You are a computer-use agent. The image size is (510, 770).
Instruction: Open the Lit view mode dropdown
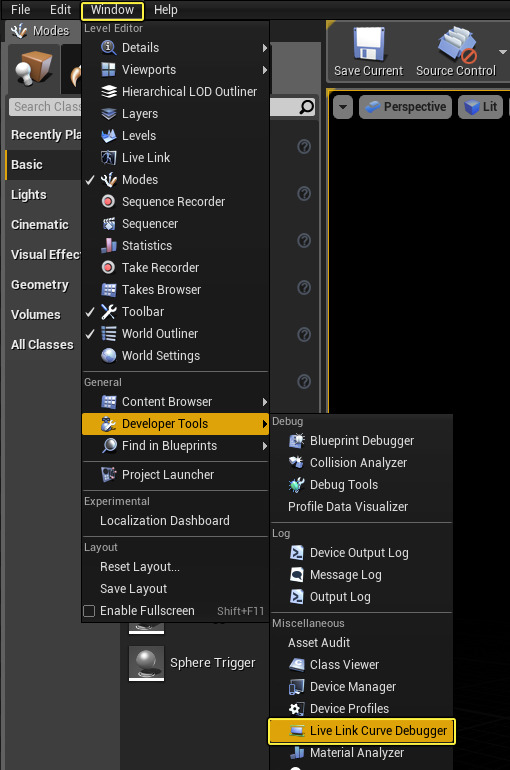[481, 107]
